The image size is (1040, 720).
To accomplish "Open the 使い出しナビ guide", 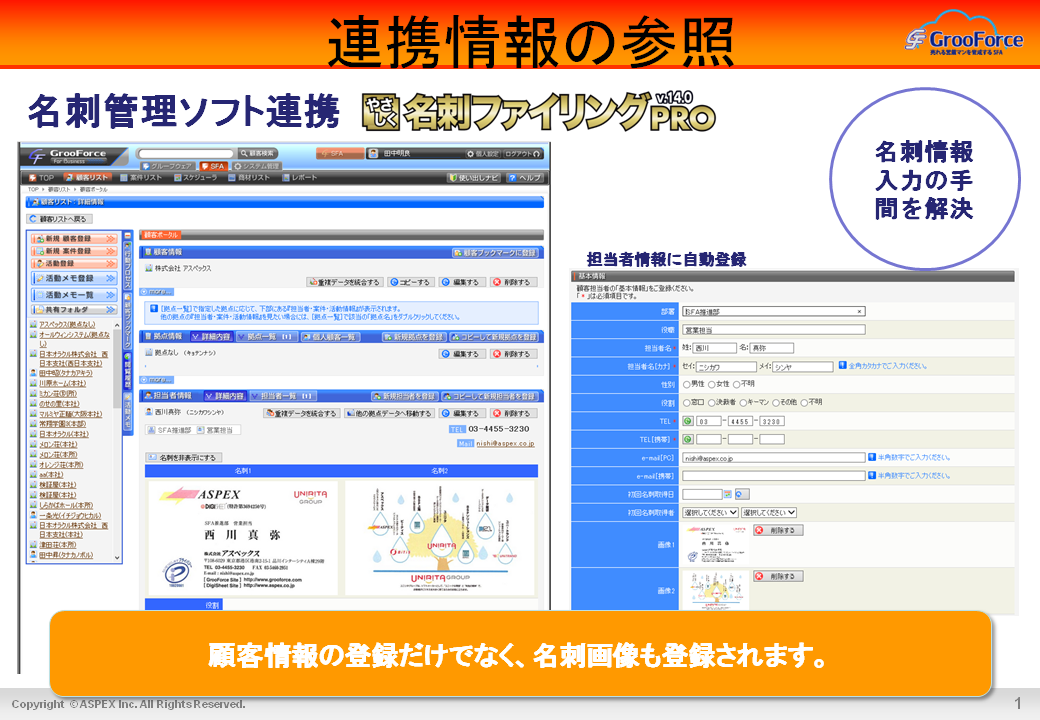I will 474,178.
